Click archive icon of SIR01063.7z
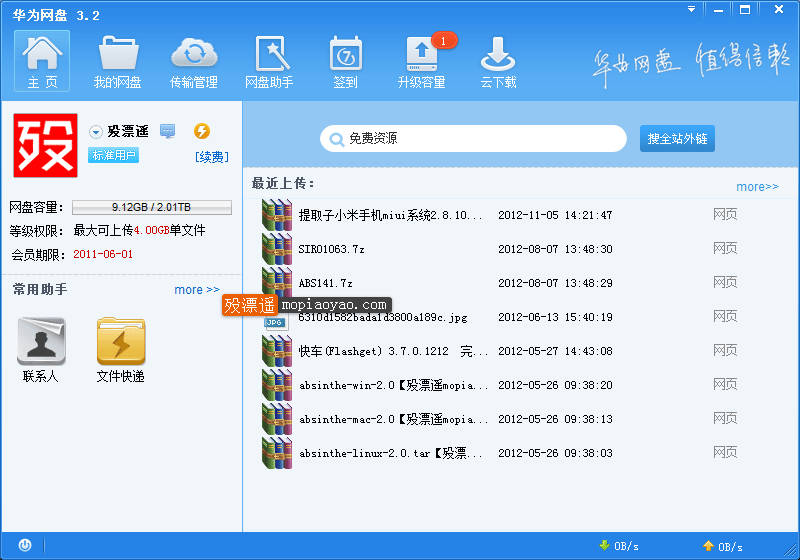The image size is (800, 560). point(277,249)
